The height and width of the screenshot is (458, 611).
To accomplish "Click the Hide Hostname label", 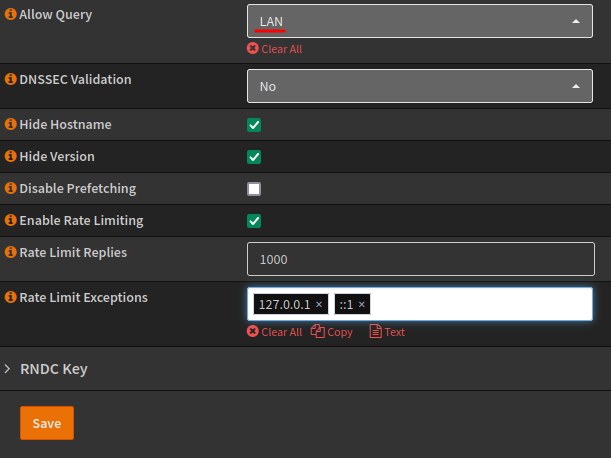I will click(65, 124).
